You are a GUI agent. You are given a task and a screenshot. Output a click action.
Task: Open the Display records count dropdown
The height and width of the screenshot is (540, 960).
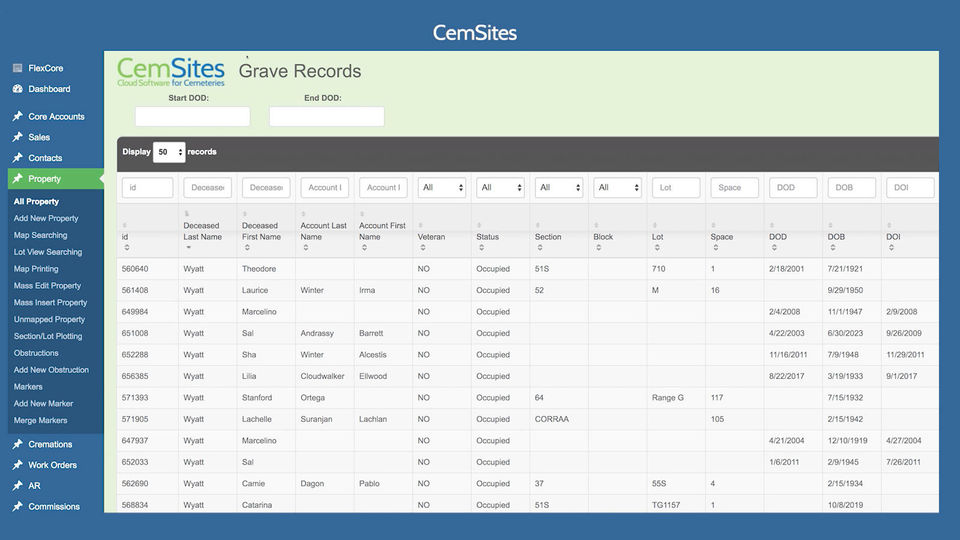(x=169, y=152)
